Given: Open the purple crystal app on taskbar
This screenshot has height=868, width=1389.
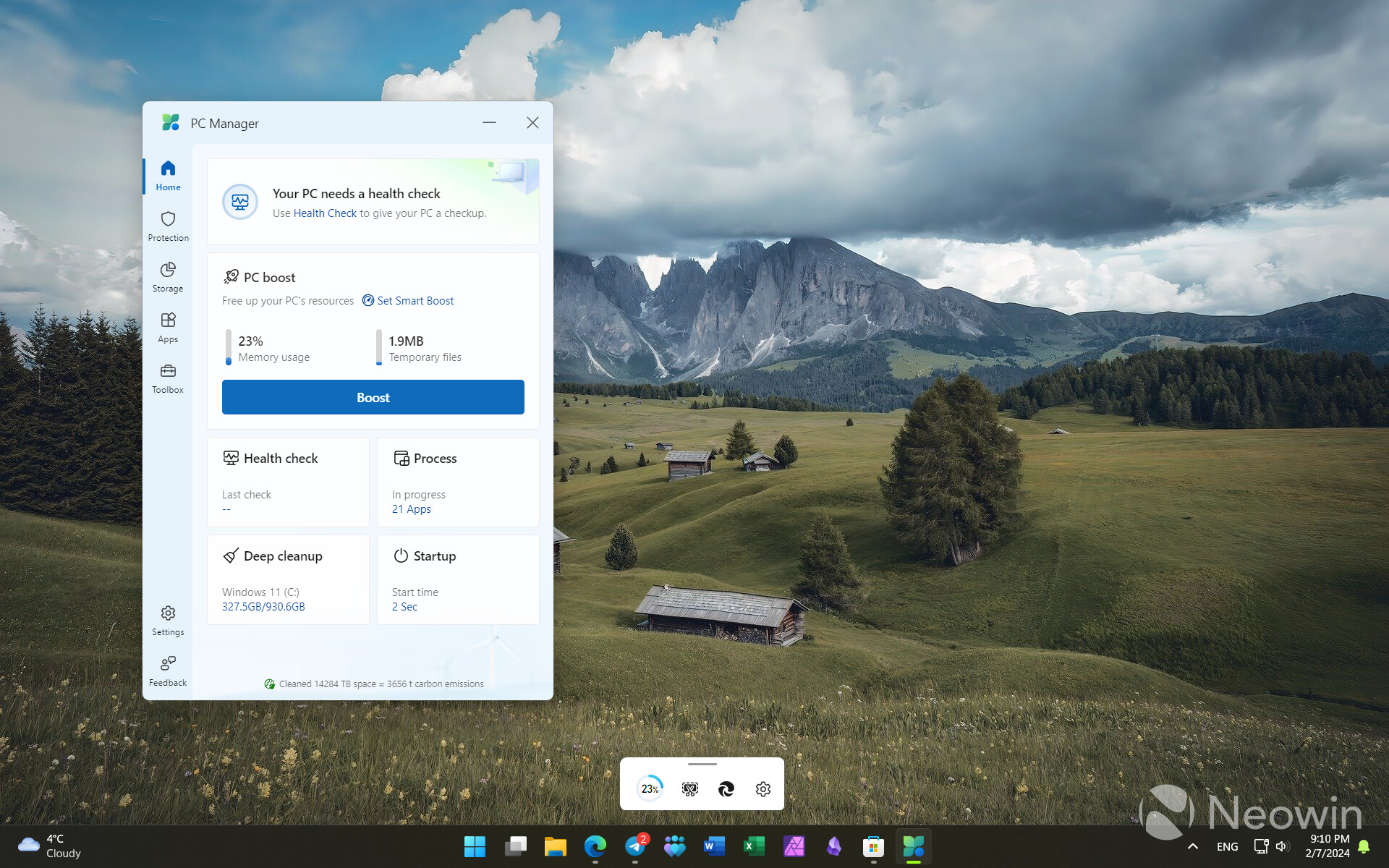Looking at the screenshot, I should click(x=834, y=846).
